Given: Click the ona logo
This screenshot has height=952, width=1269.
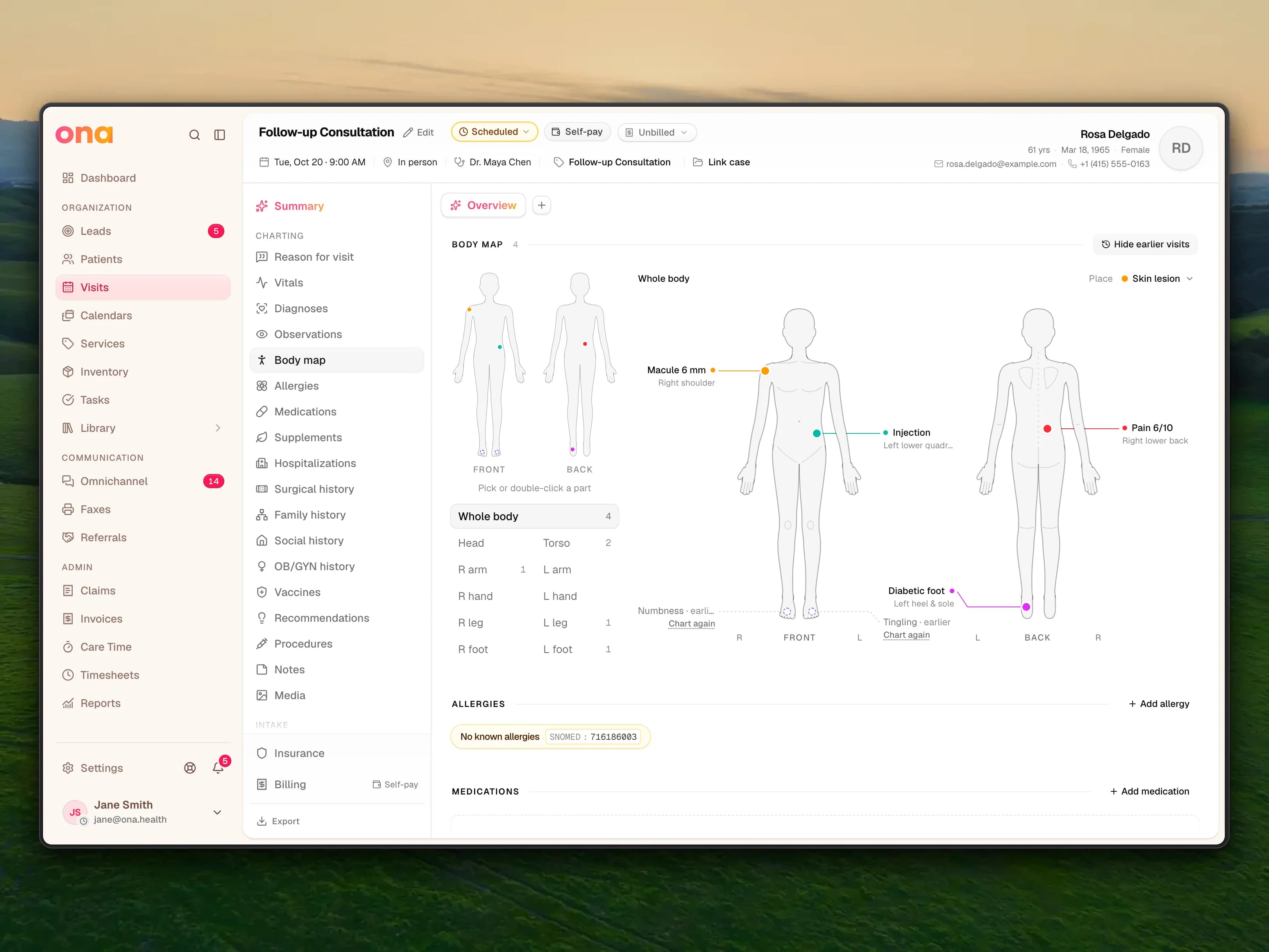Looking at the screenshot, I should click(x=84, y=134).
